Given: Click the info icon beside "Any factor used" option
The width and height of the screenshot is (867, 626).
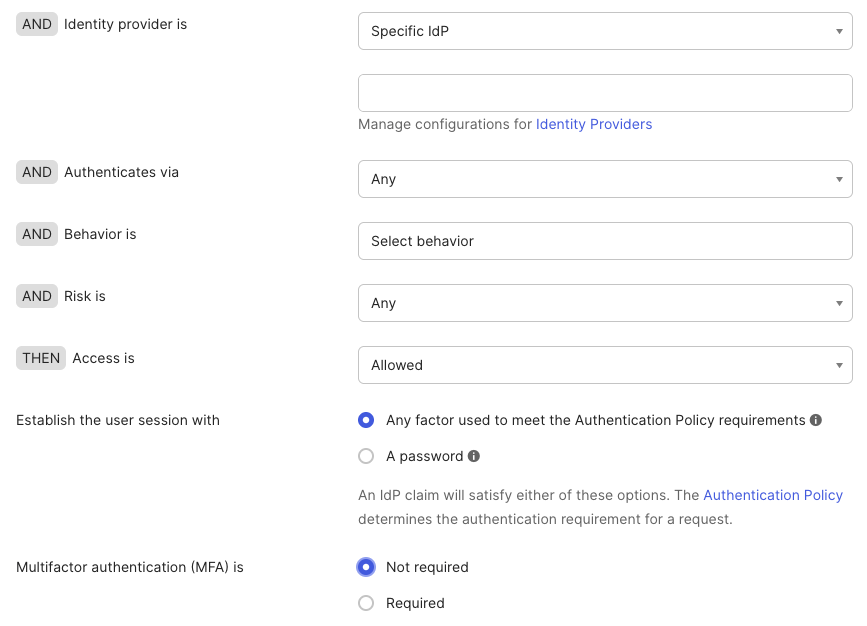Looking at the screenshot, I should coord(815,420).
